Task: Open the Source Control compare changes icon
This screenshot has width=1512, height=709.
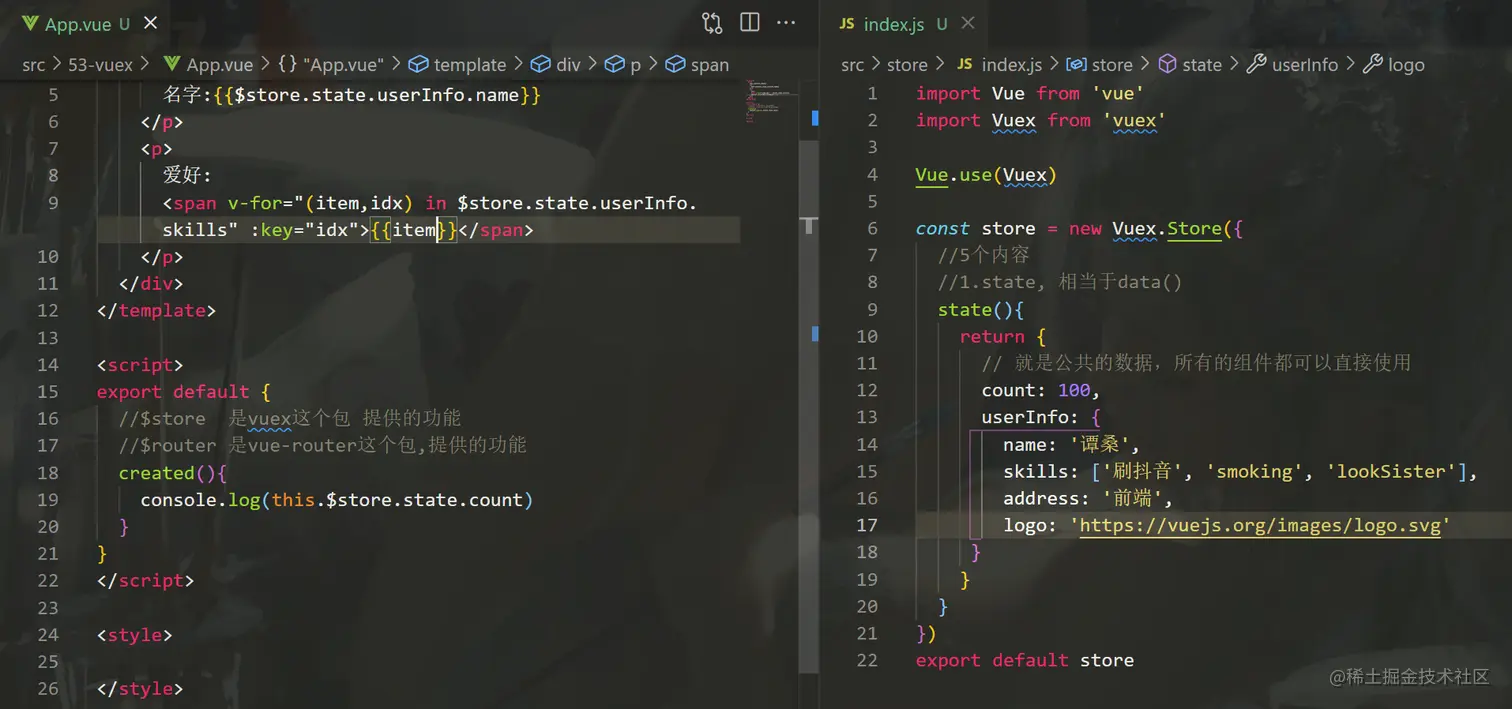Action: 712,23
